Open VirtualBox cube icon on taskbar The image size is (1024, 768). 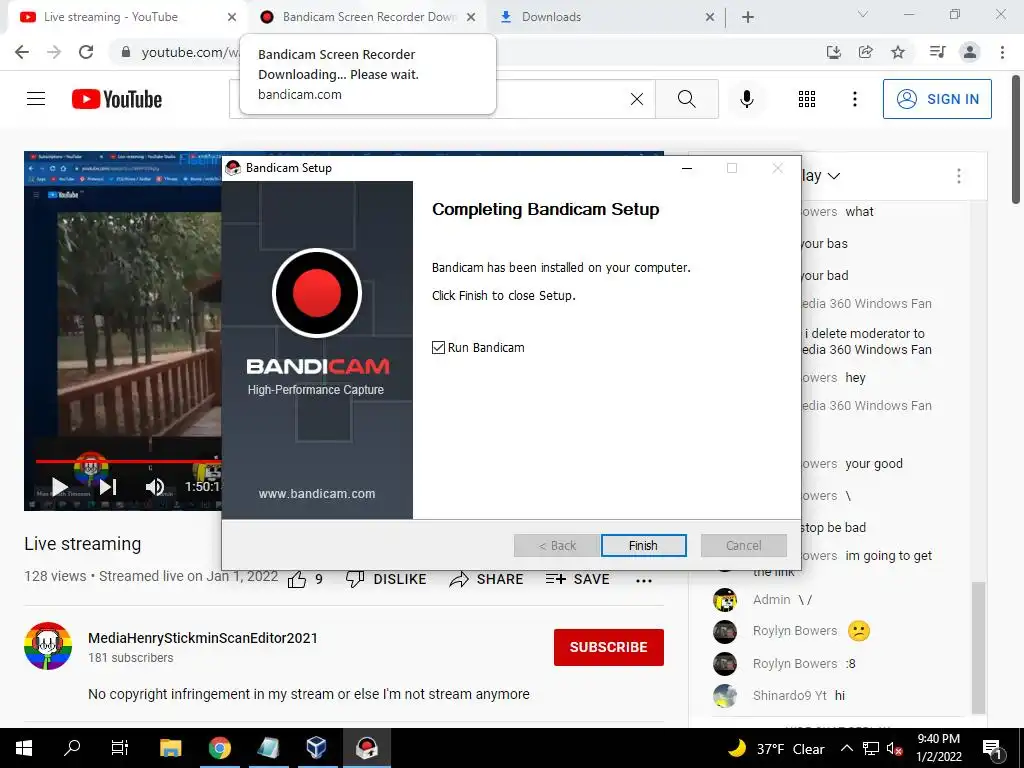coord(316,748)
